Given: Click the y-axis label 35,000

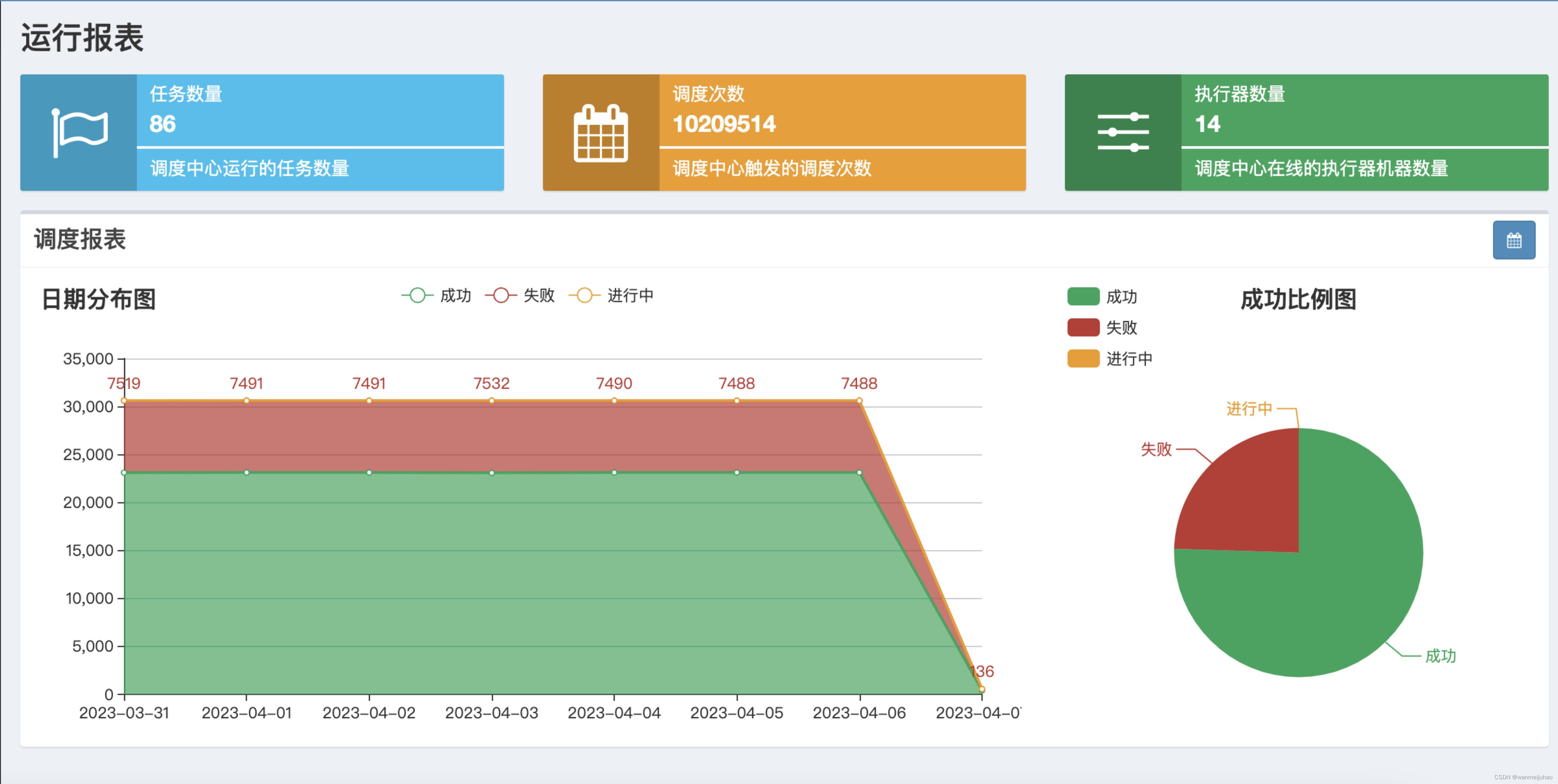Looking at the screenshot, I should click(x=88, y=359).
